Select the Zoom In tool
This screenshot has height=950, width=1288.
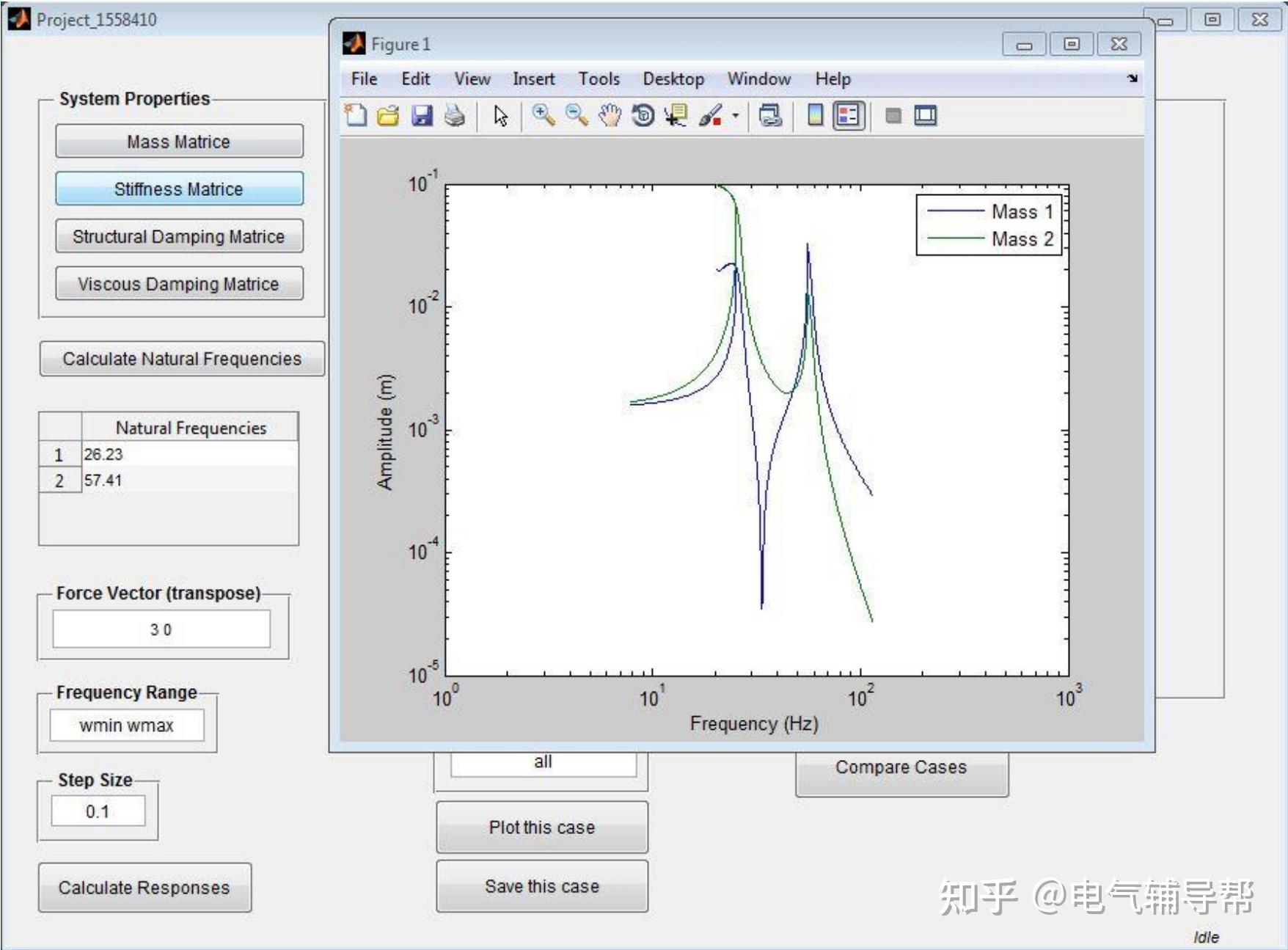(543, 115)
